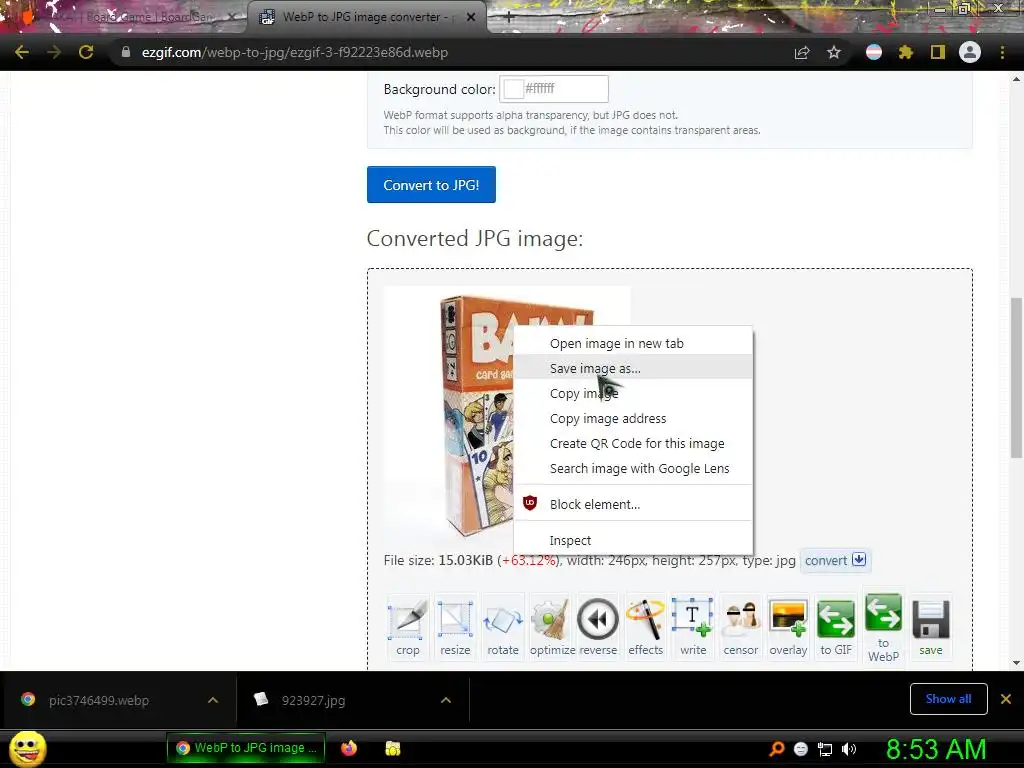Click the Convert to JPG! button

pos(431,185)
